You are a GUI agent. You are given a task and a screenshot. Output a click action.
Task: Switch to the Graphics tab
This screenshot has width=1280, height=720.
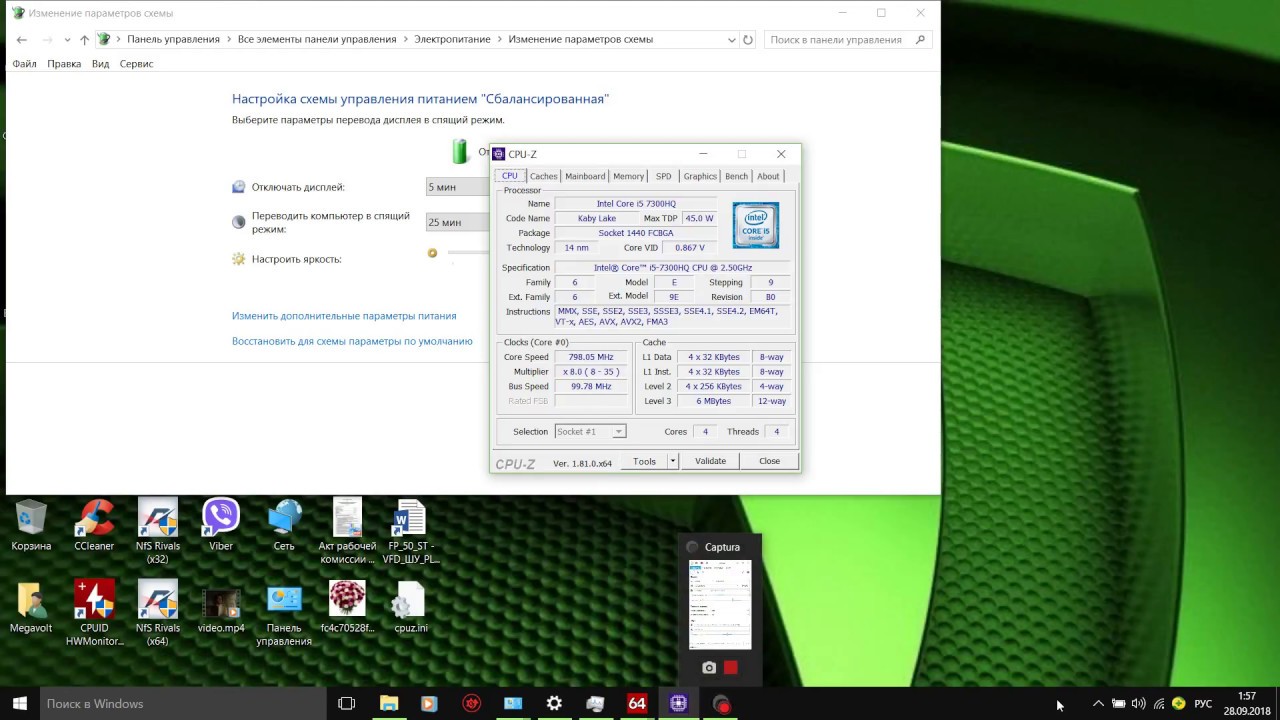coord(700,176)
